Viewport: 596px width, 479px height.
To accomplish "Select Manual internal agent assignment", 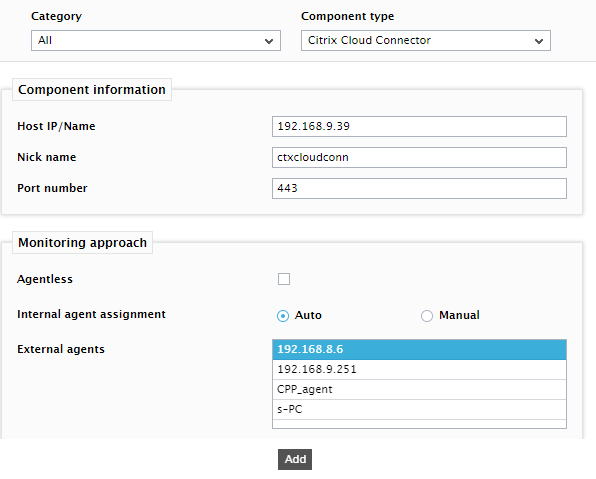I will pos(427,316).
